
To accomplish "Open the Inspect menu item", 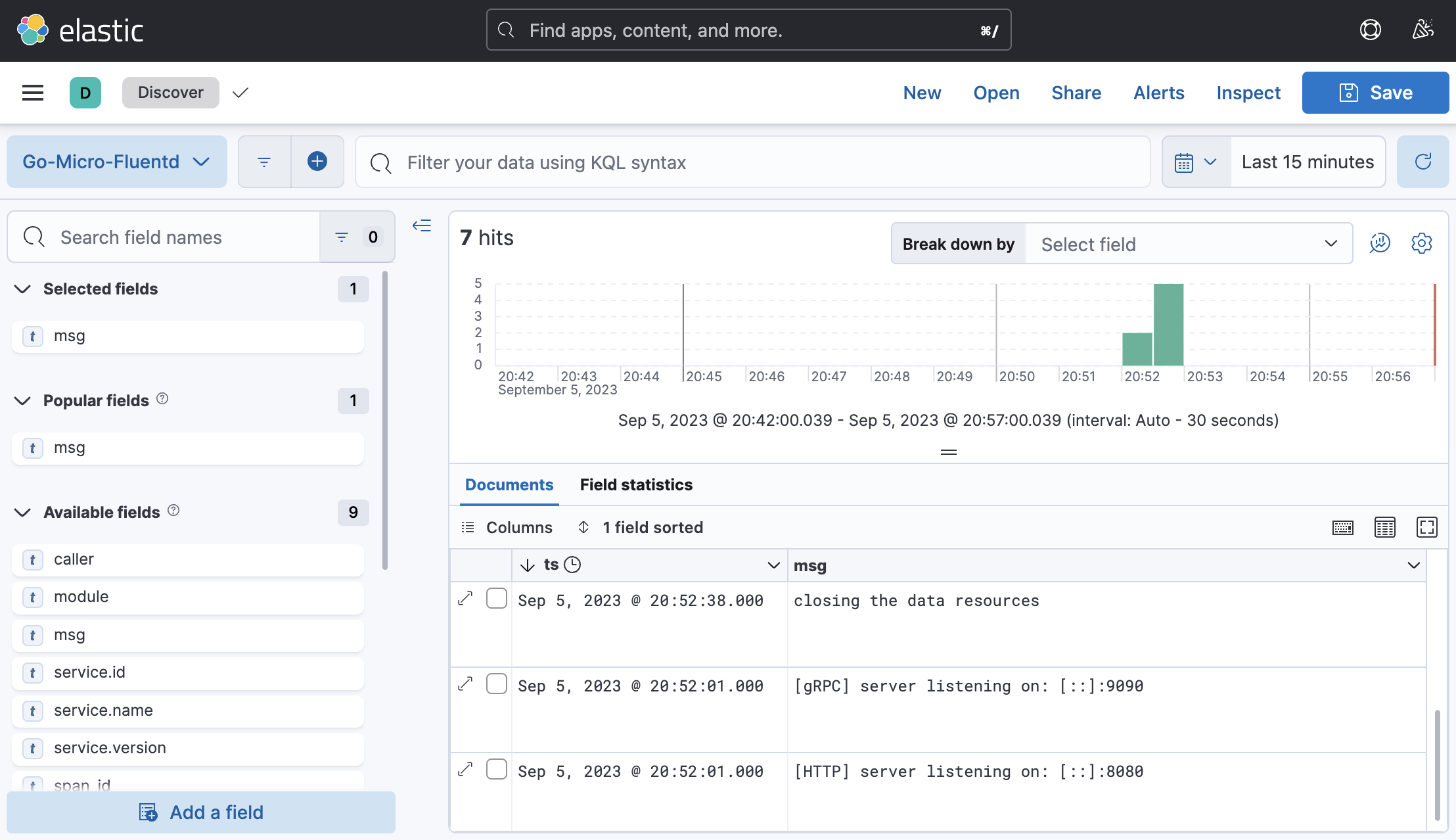I will 1248,93.
